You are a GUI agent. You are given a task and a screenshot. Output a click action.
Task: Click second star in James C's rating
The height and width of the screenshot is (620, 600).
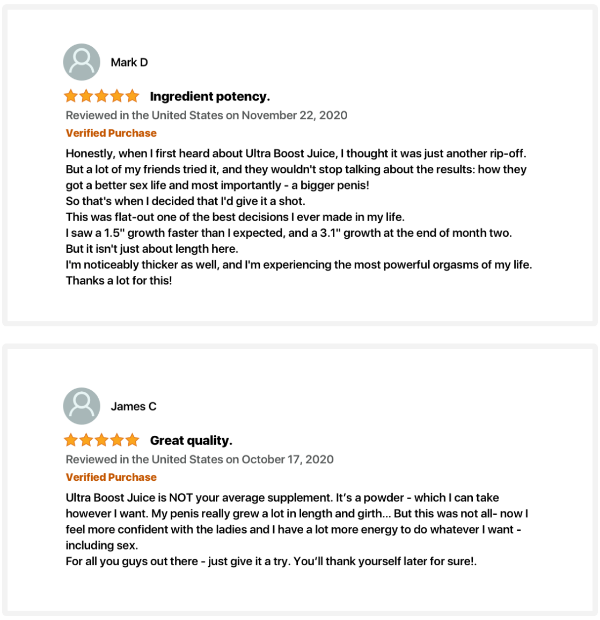click(86, 440)
